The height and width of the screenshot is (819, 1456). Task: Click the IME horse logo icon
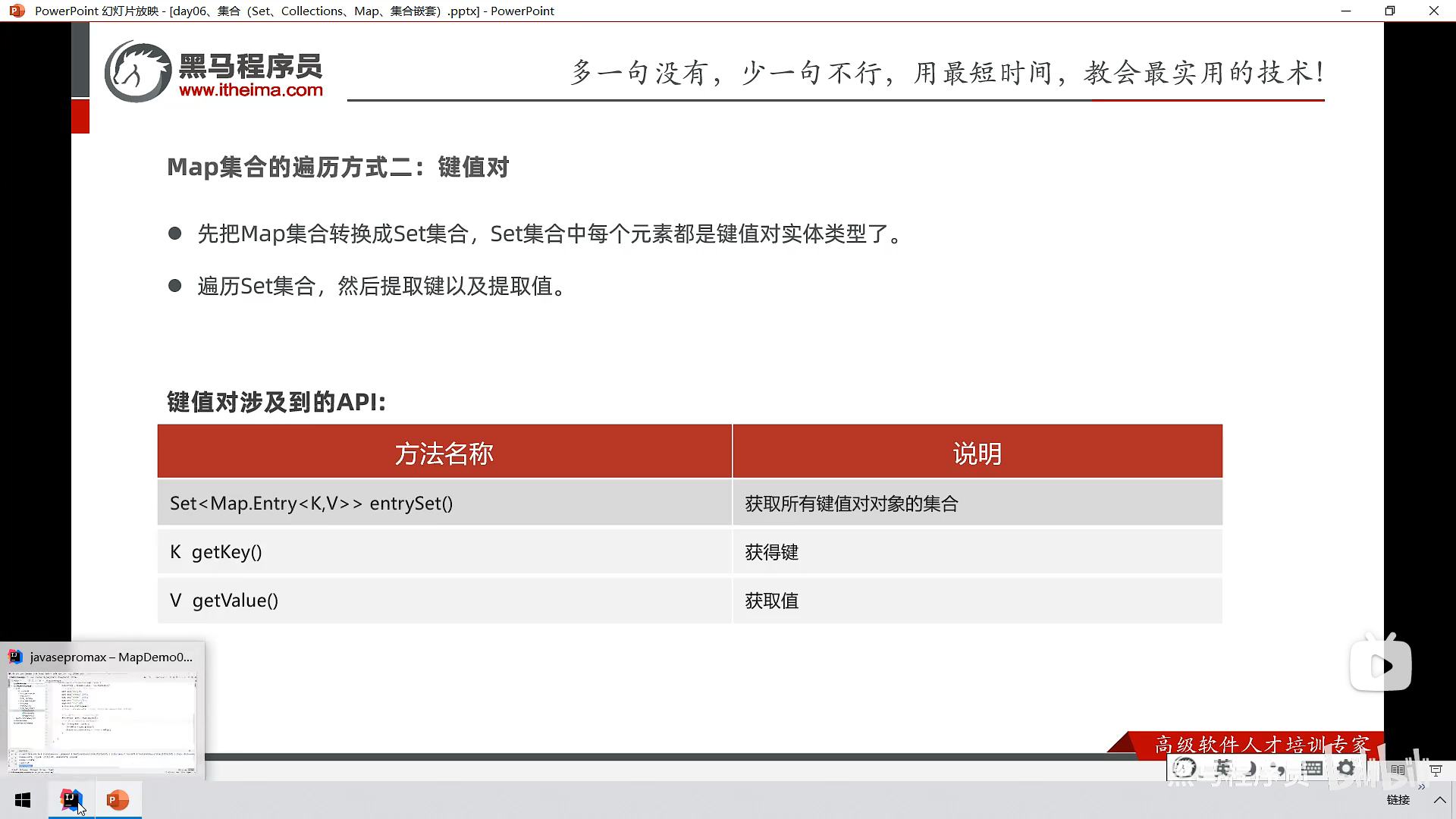click(1185, 768)
